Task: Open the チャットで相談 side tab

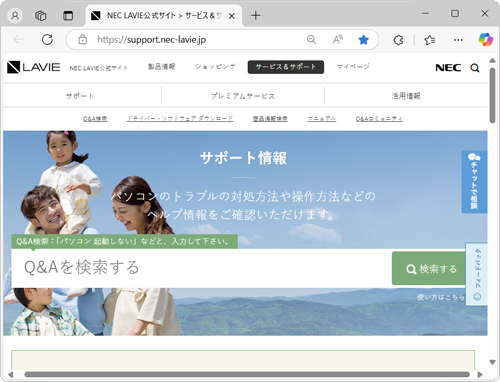Action: point(474,182)
